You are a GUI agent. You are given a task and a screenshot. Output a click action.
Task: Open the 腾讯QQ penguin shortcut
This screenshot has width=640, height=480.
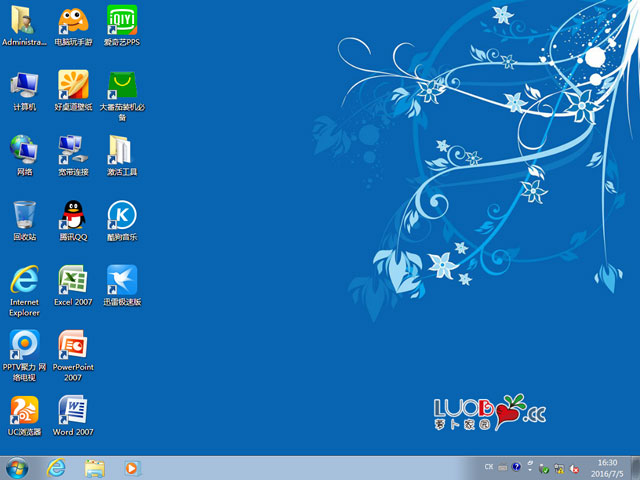tap(73, 215)
